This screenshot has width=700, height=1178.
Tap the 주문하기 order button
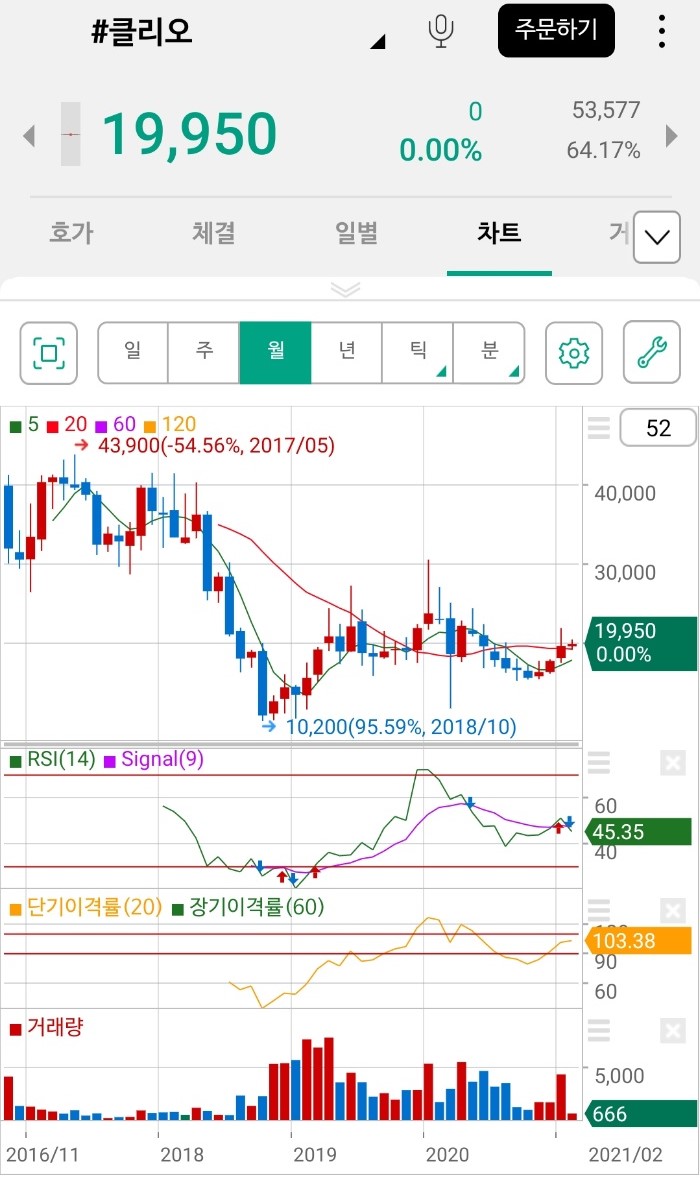pos(557,31)
